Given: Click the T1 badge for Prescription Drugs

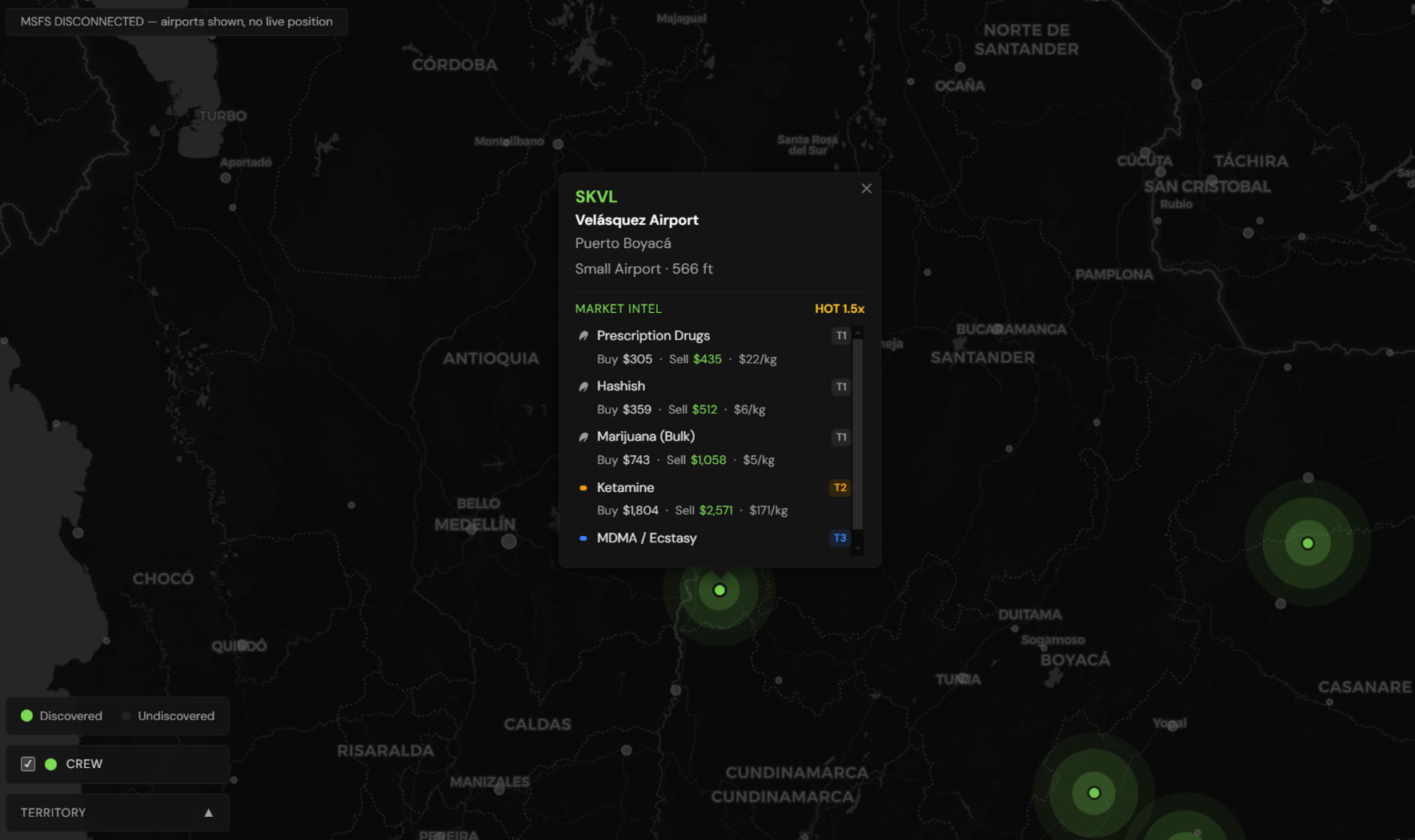Looking at the screenshot, I should tap(840, 336).
